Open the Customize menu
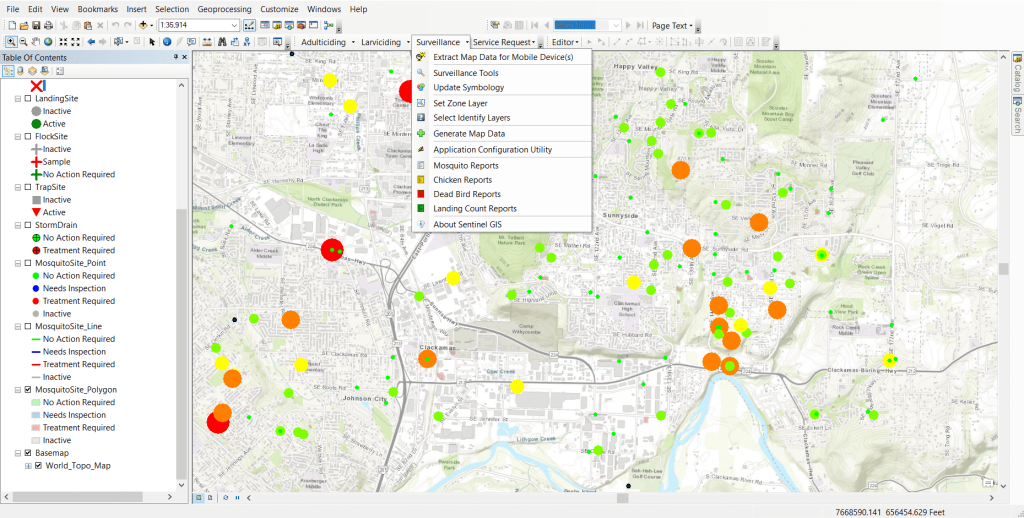Viewport: 1024px width, 518px height. [x=279, y=9]
